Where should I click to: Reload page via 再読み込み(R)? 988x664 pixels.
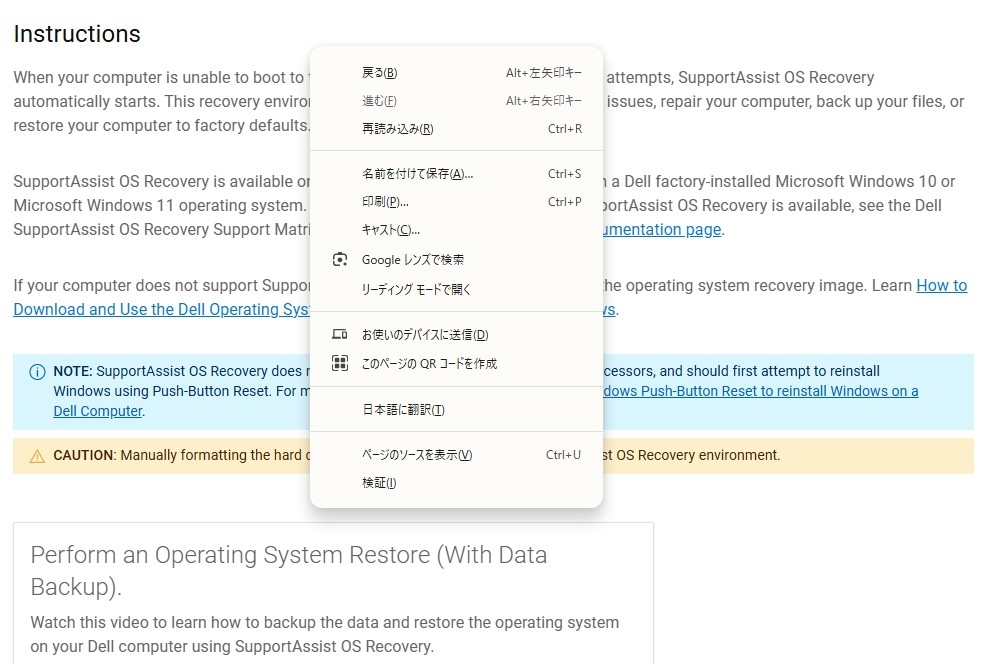pyautogui.click(x=456, y=129)
